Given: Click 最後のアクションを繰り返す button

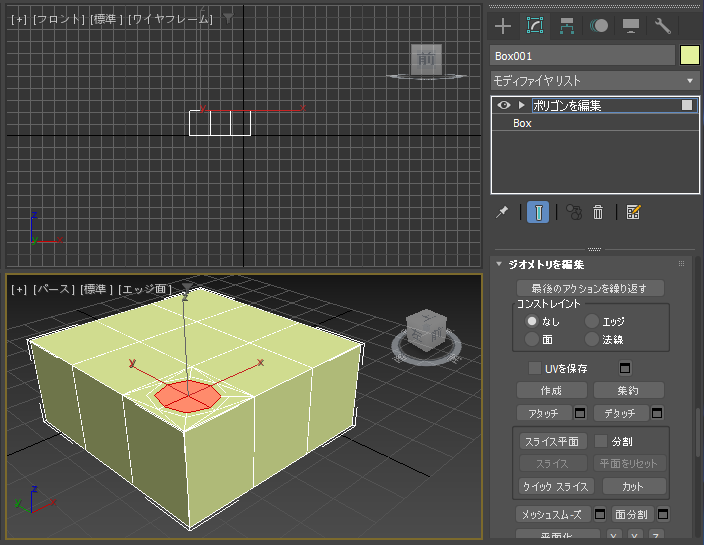Looking at the screenshot, I should pos(590,288).
